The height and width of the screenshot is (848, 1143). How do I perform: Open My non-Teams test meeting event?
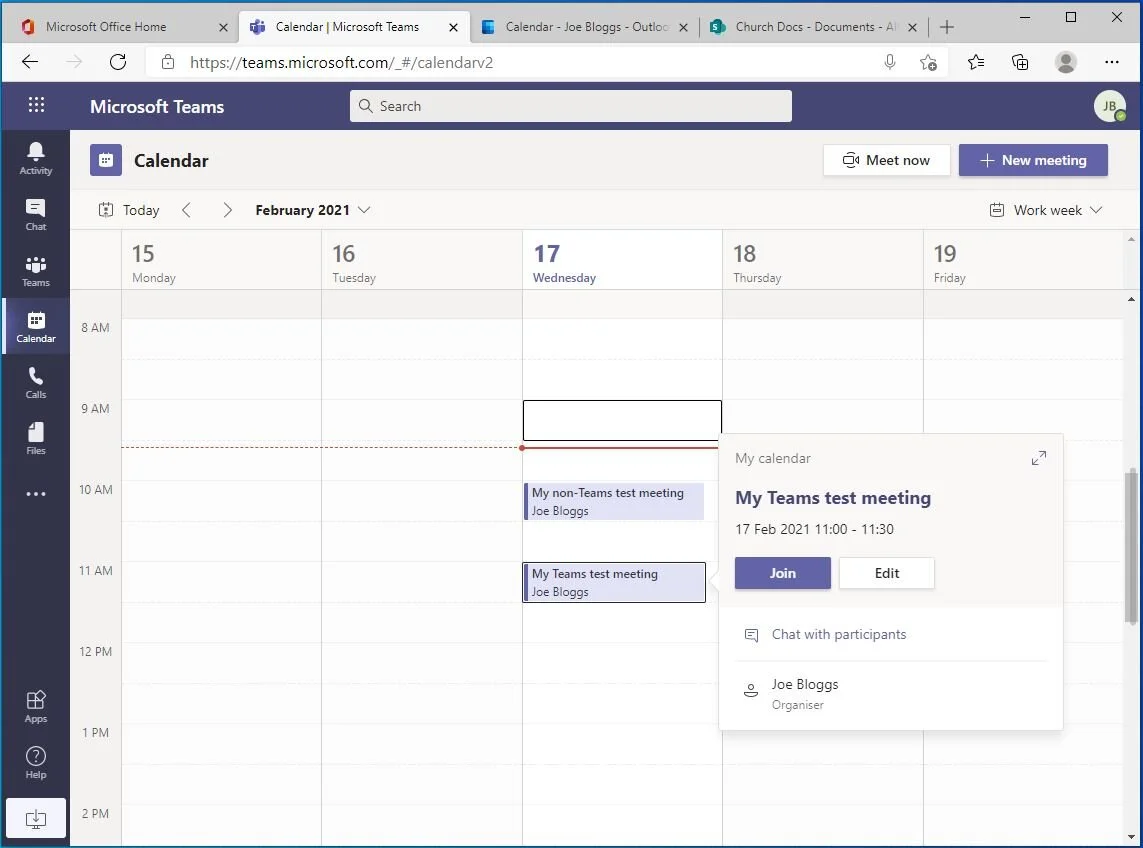pos(615,502)
